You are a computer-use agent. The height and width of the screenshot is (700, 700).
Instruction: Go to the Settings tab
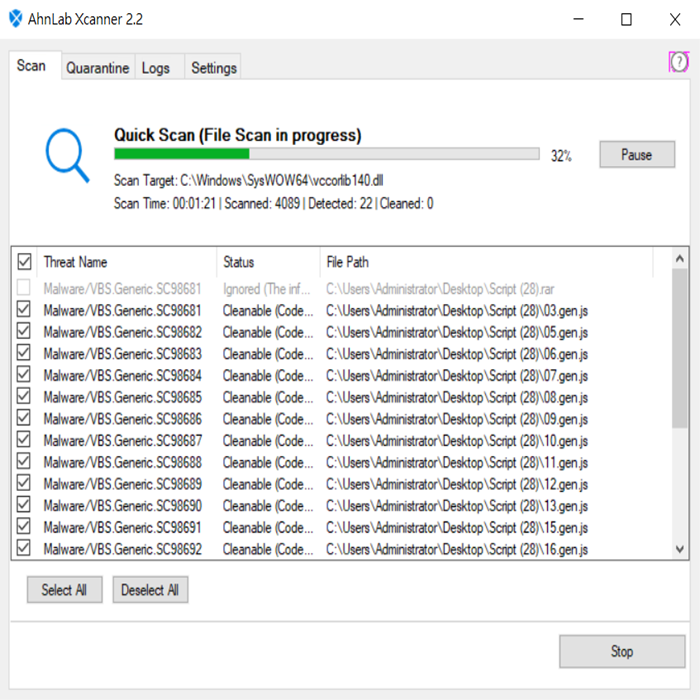[213, 68]
